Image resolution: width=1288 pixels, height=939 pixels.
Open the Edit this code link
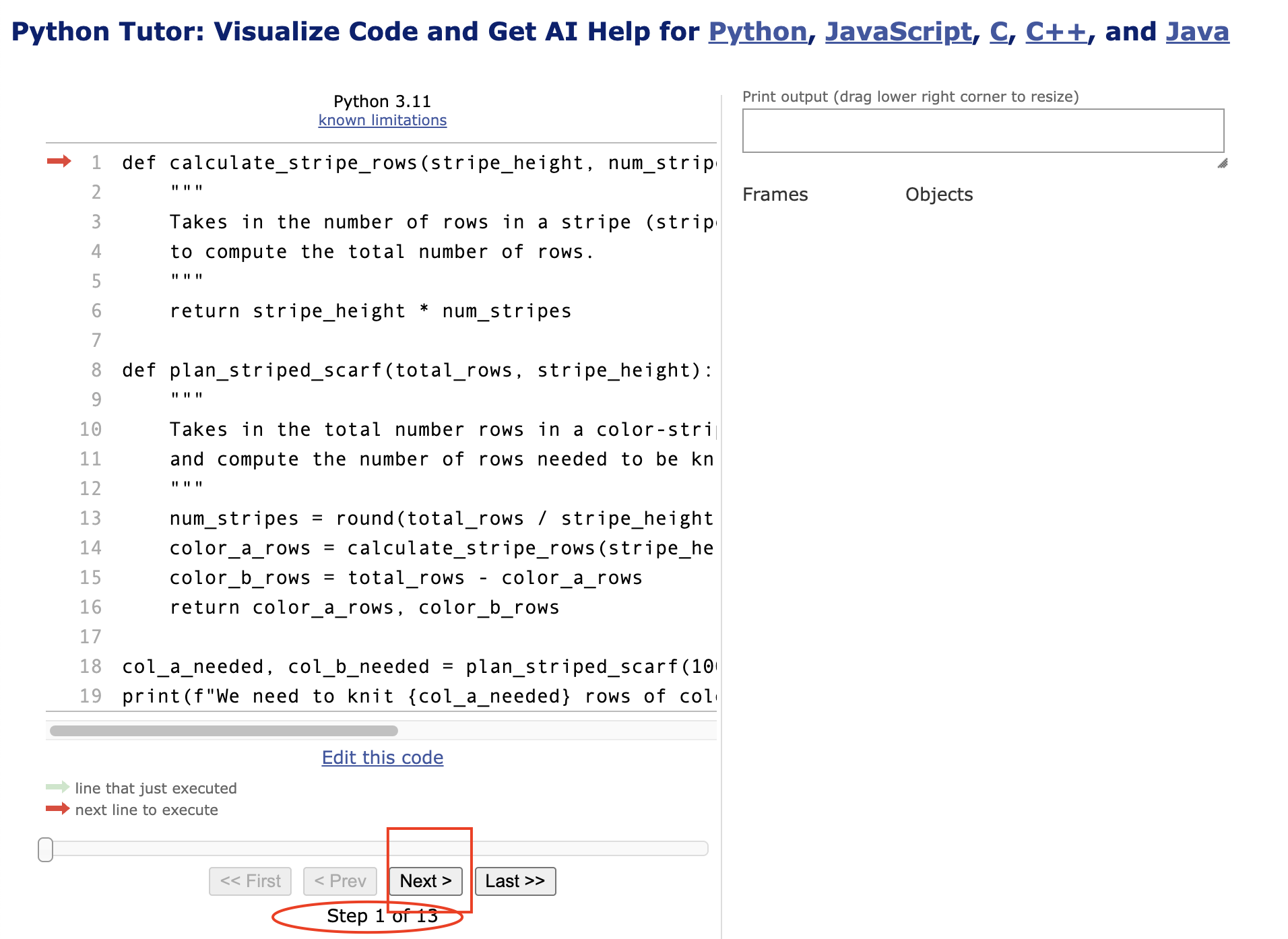coord(382,758)
